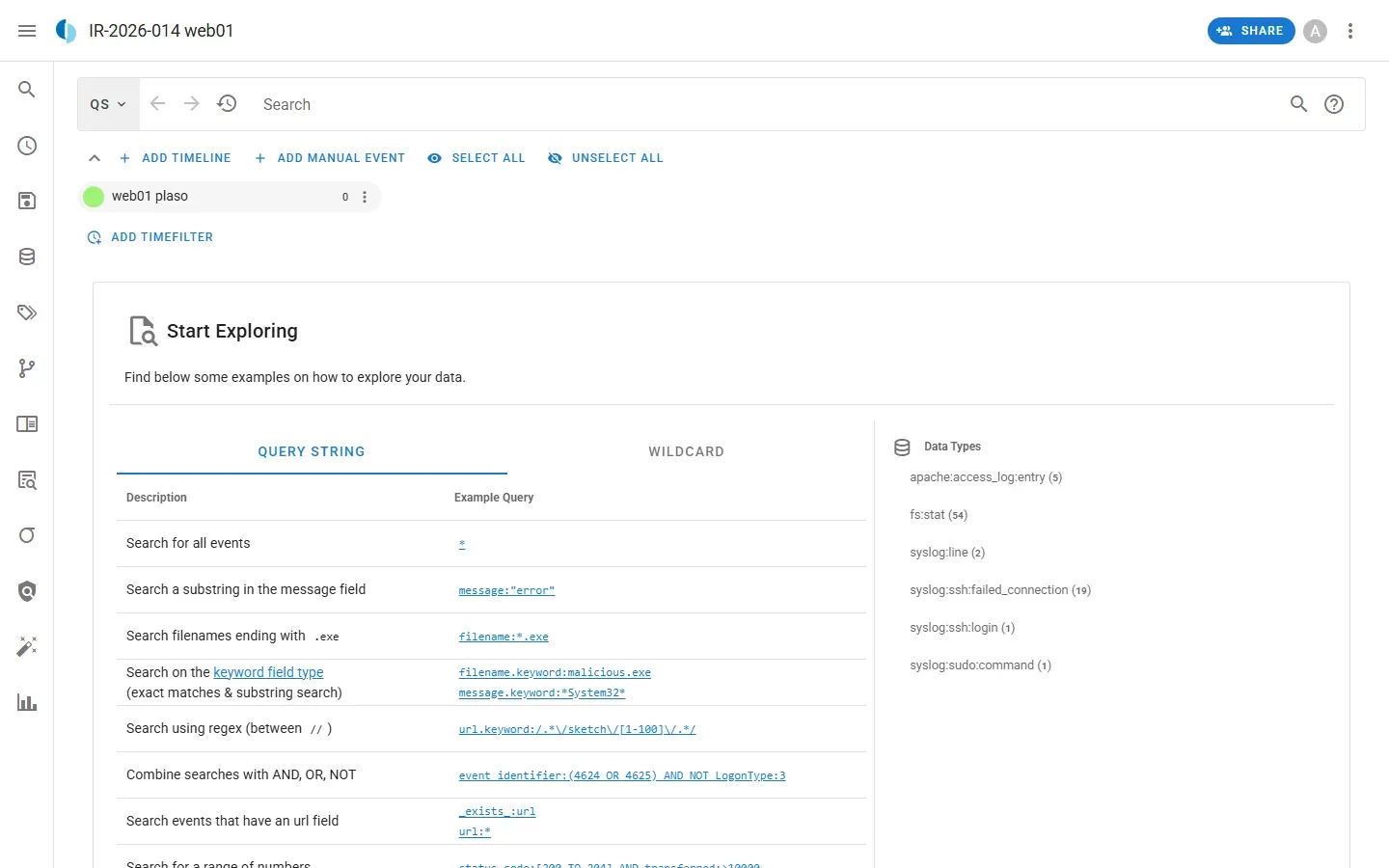The image size is (1389, 868).
Task: Open search help question mark icon
Action: click(x=1334, y=104)
